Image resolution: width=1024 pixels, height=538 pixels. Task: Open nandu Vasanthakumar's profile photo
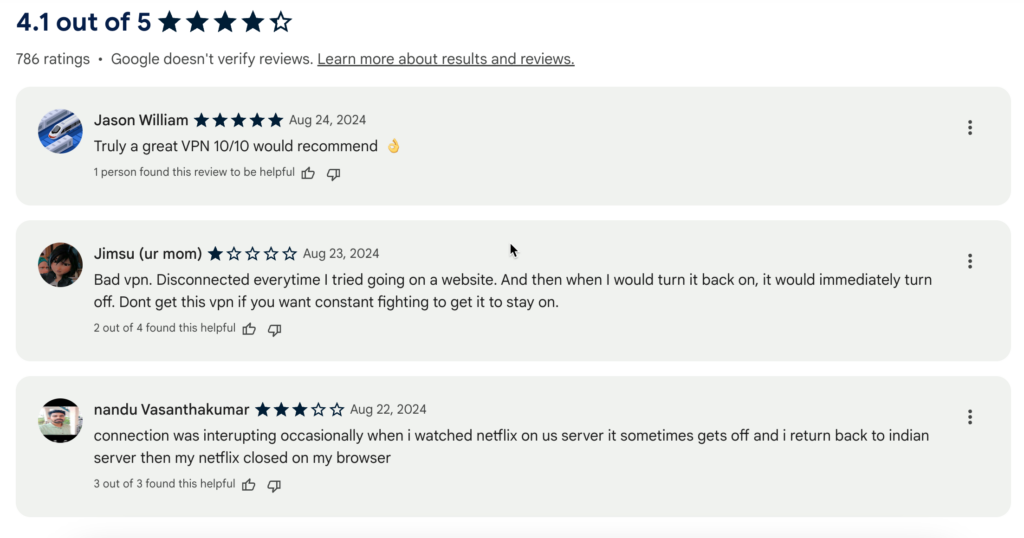point(60,420)
